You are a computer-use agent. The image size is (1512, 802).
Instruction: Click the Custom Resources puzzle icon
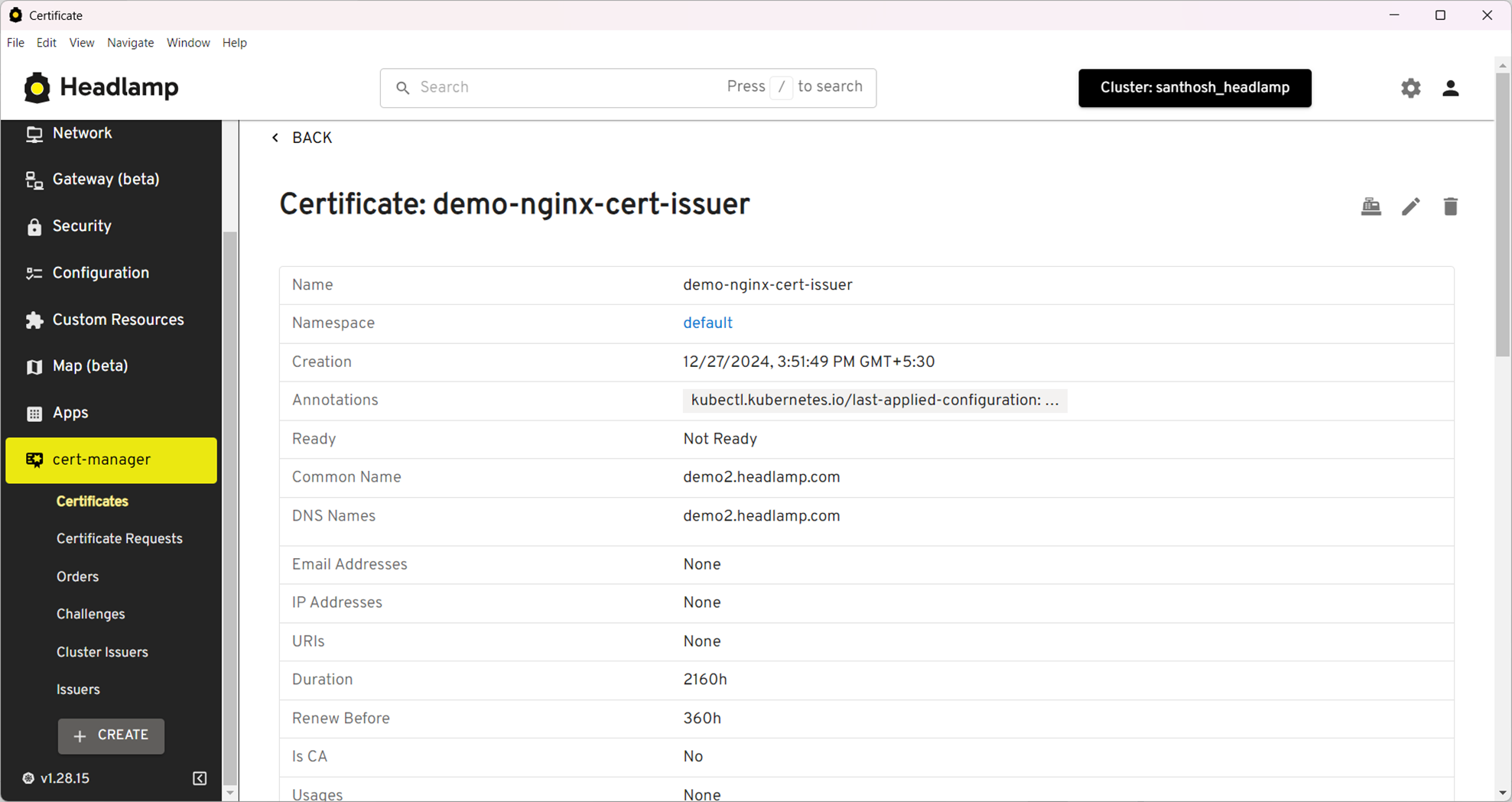pos(34,320)
